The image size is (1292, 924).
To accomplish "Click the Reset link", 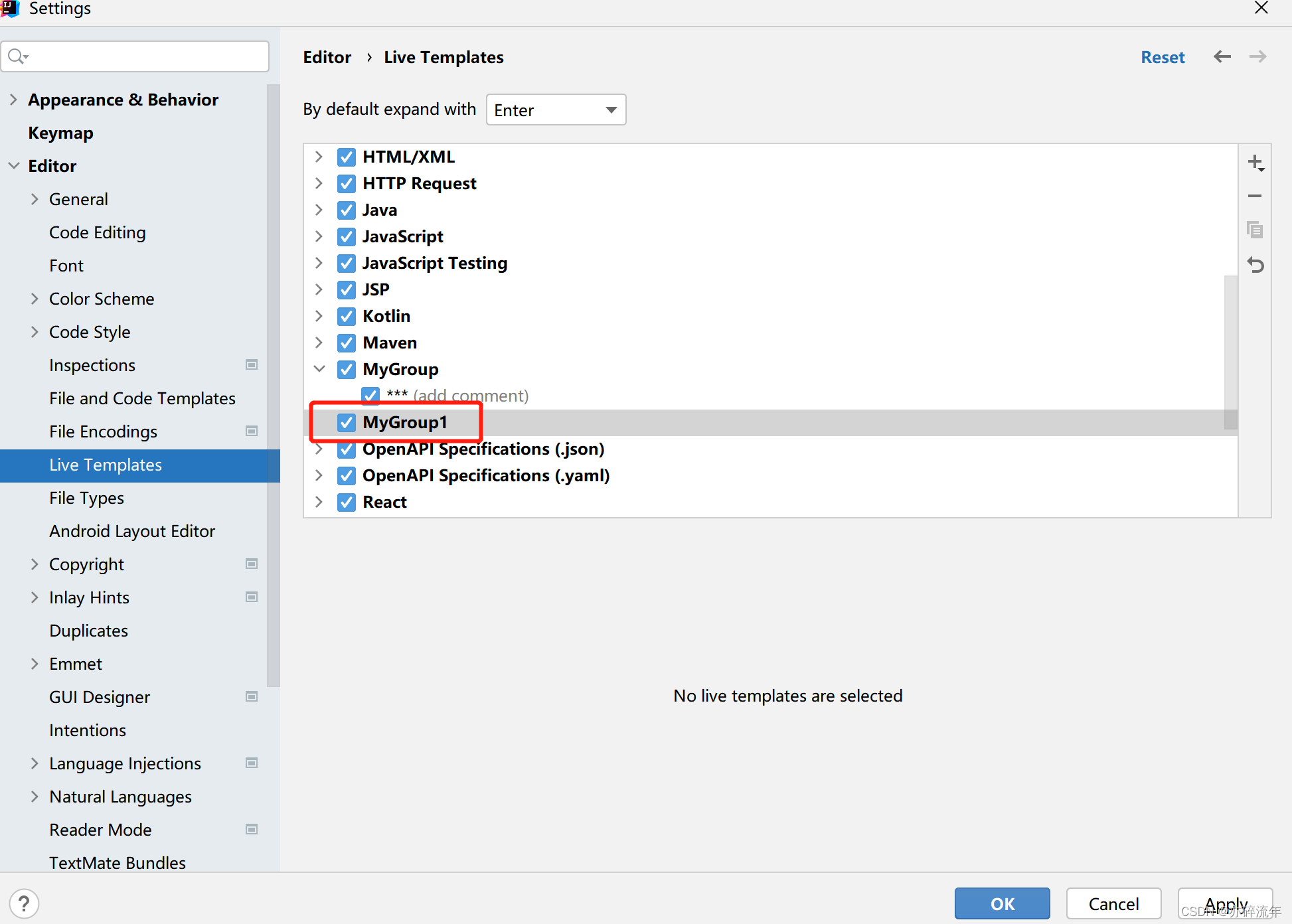I will pyautogui.click(x=1162, y=57).
